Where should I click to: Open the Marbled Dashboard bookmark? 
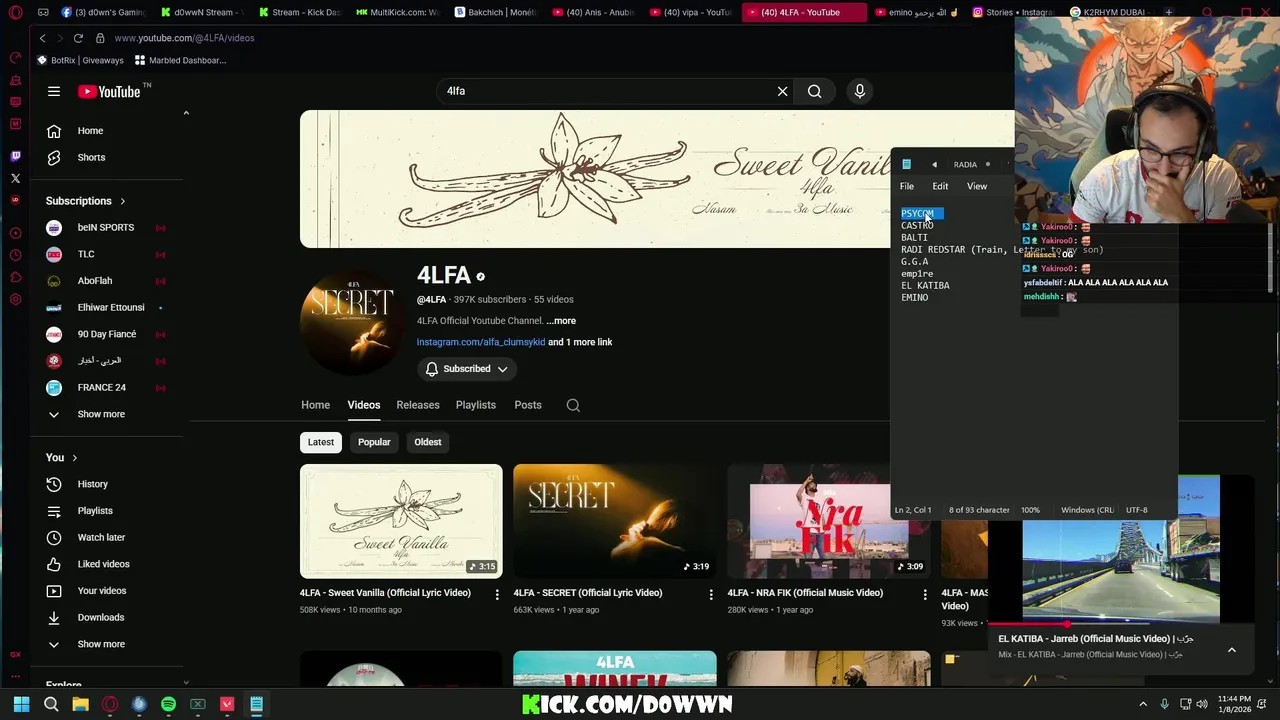tap(181, 60)
